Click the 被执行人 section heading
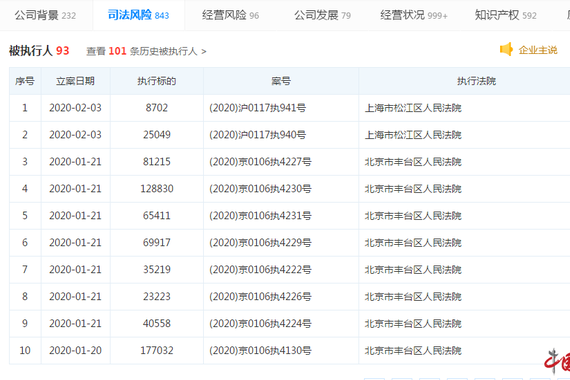Viewport: 570px width, 380px height. click(x=39, y=51)
